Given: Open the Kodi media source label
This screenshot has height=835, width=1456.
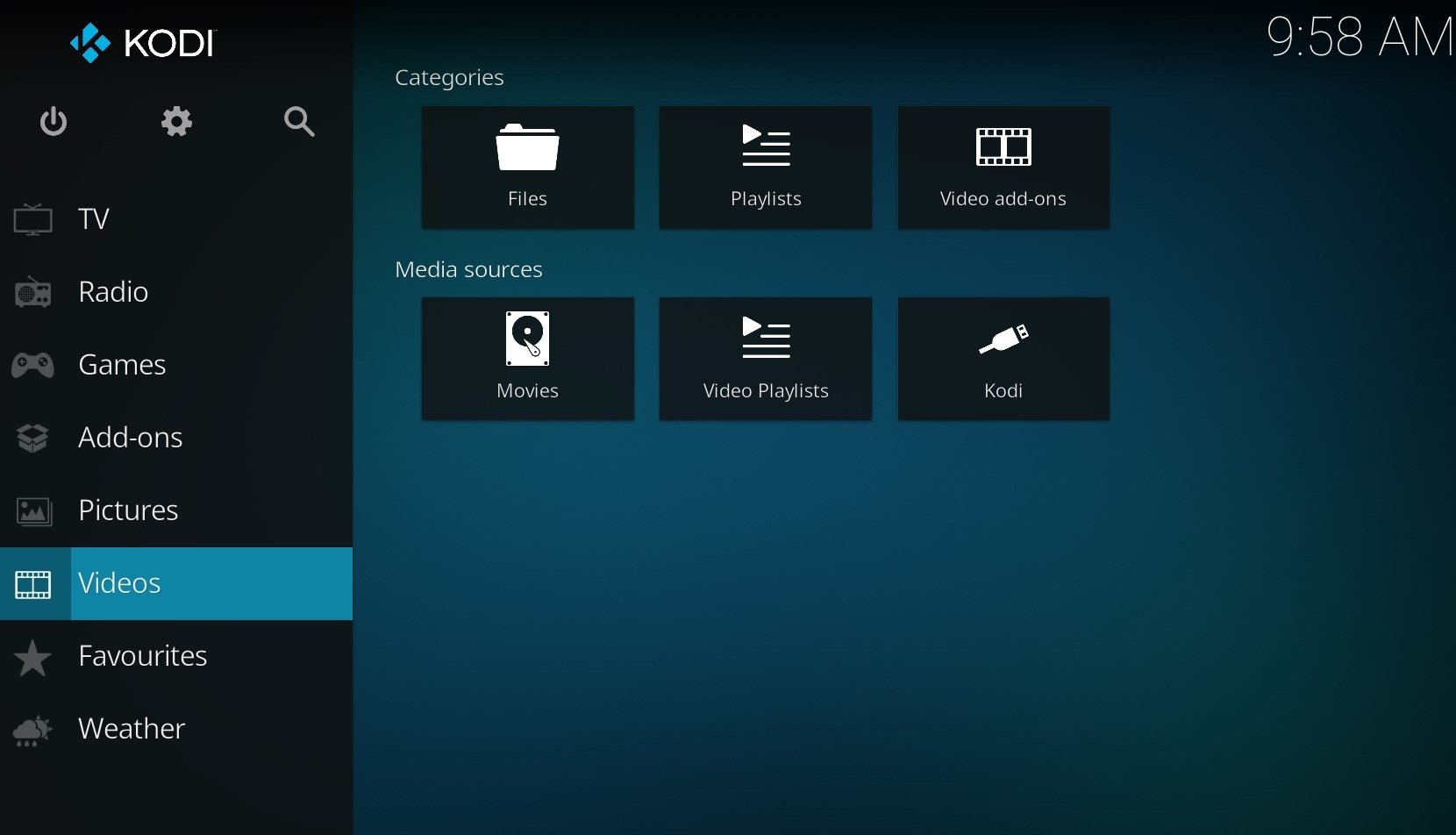Looking at the screenshot, I should 1003,391.
